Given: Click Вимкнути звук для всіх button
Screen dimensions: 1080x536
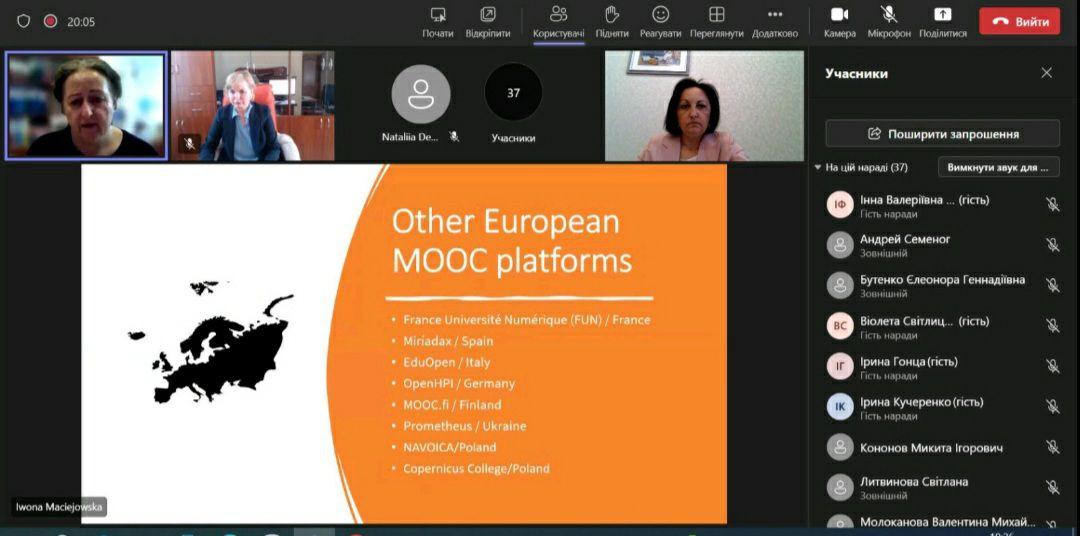Looking at the screenshot, I should point(999,167).
